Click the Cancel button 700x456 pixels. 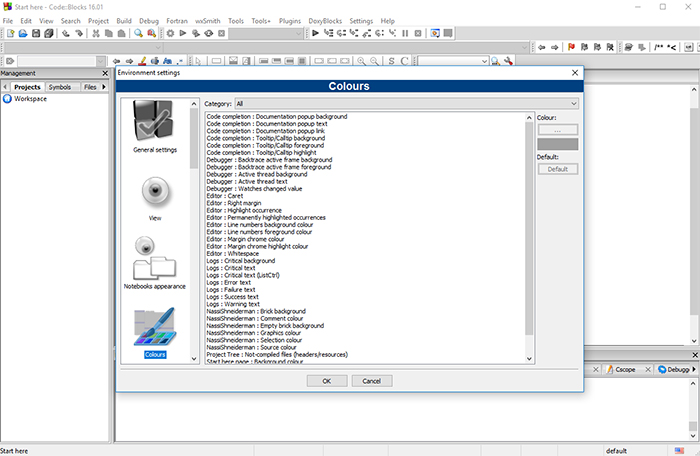pos(371,381)
